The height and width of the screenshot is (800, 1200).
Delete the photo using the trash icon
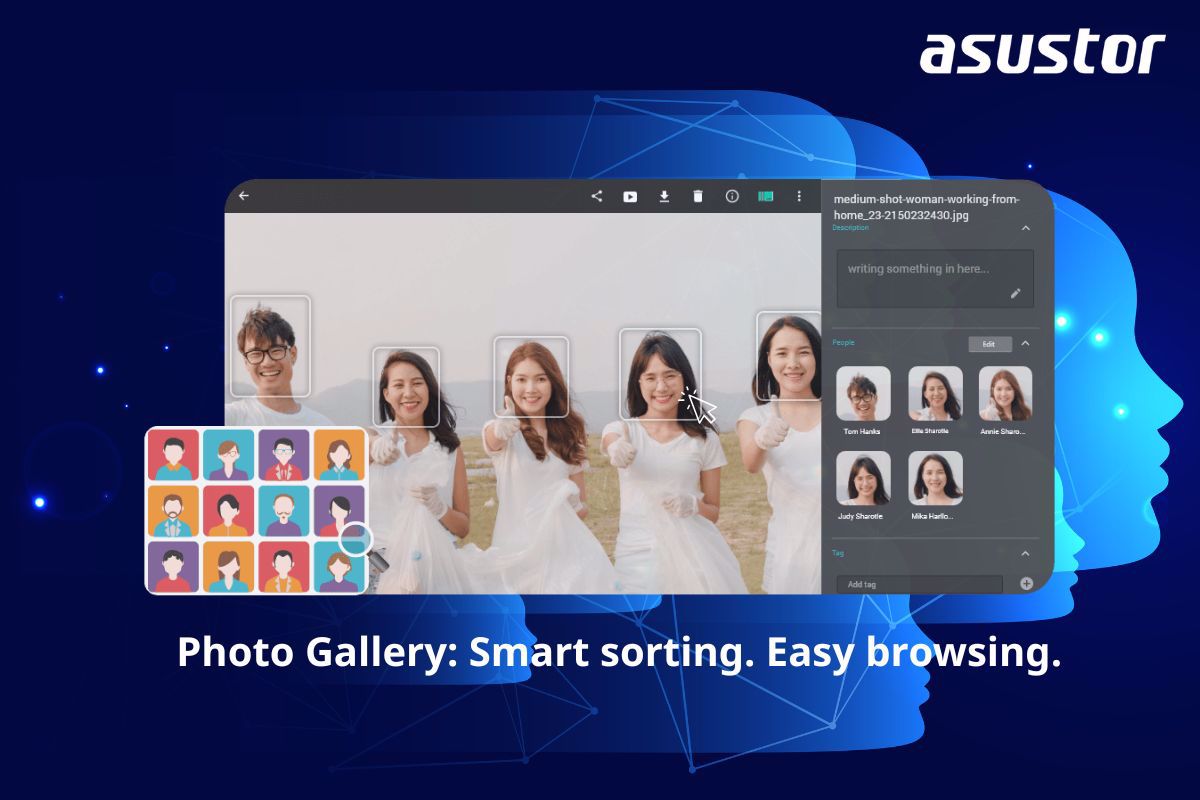coord(698,197)
